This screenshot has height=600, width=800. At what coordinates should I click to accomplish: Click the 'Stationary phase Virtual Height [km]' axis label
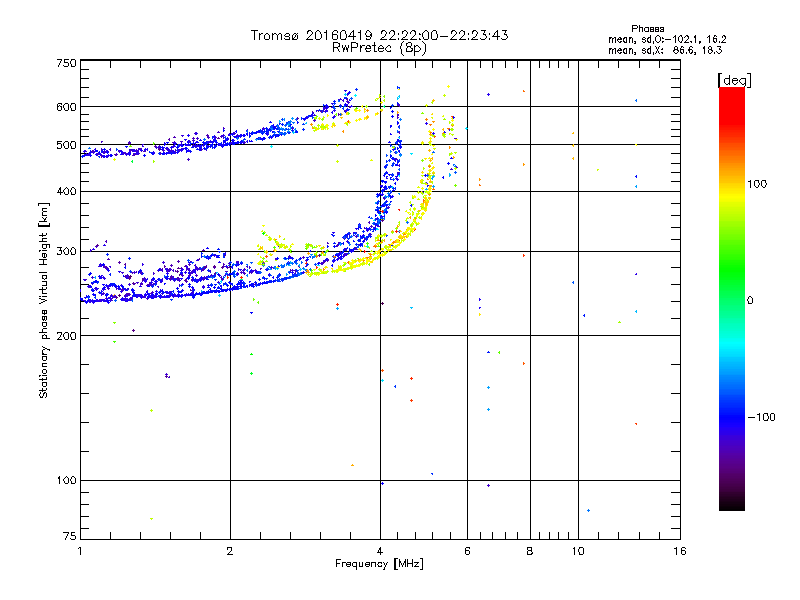click(x=43, y=300)
